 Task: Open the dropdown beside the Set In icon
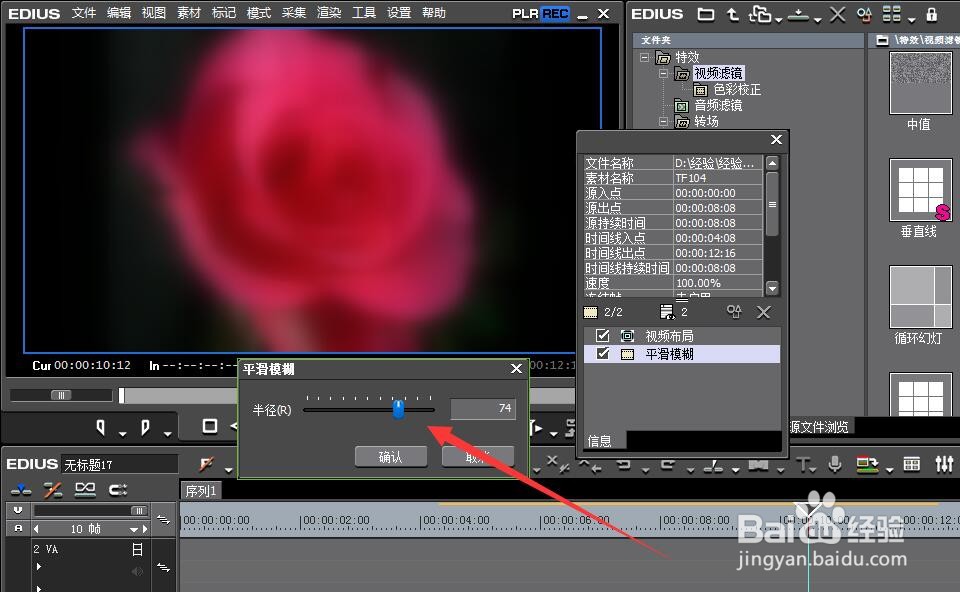122,434
